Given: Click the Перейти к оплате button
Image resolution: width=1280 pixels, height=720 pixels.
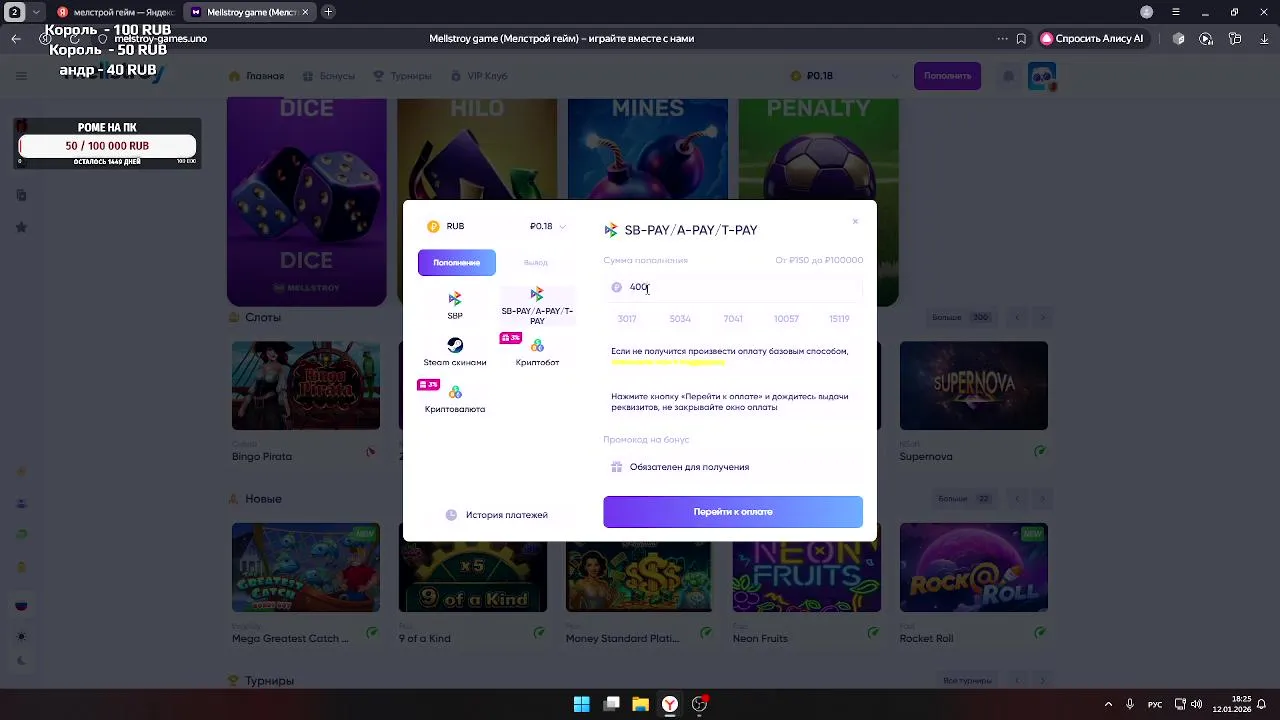Looking at the screenshot, I should point(733,512).
